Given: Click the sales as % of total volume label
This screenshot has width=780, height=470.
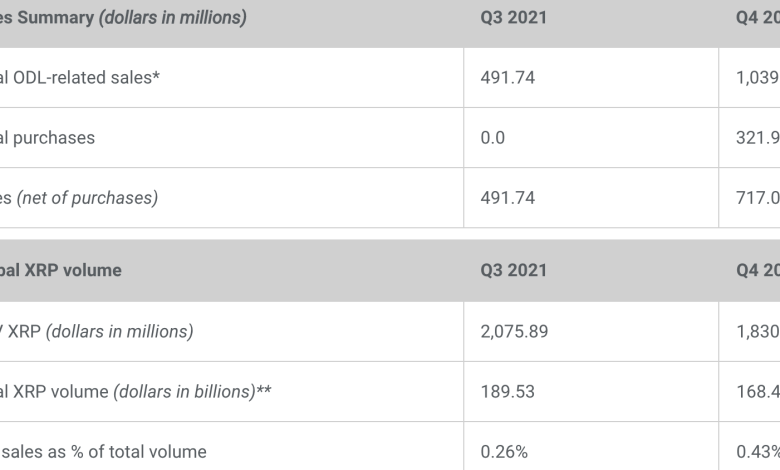Looking at the screenshot, I should 103,451.
